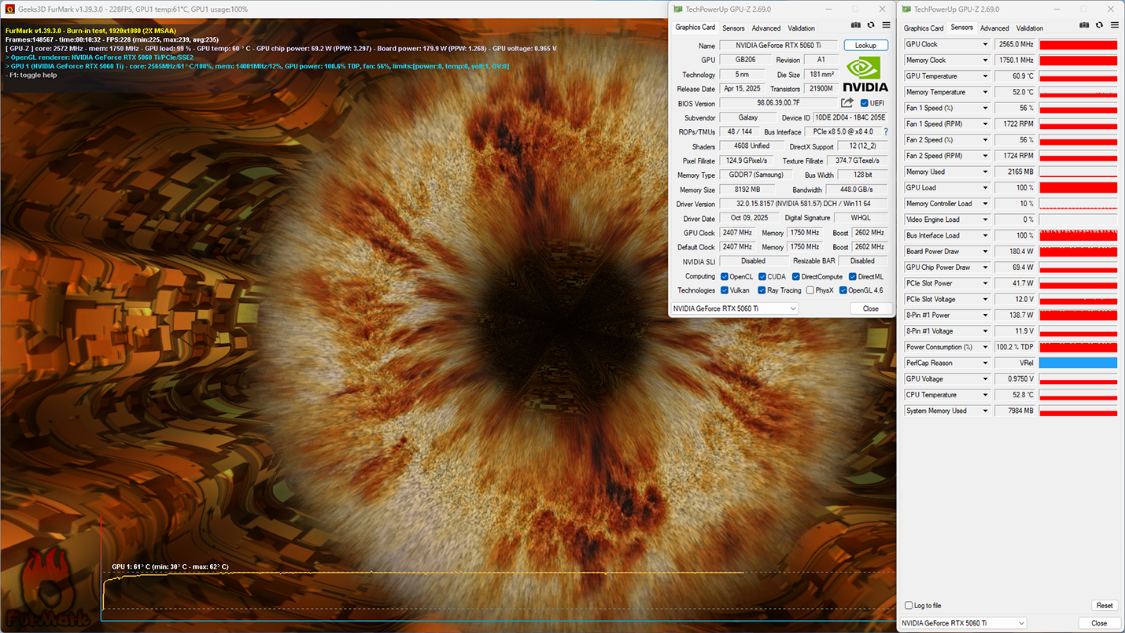This screenshot has width=1125, height=633.
Task: Click the PerfCap Reason blue graph bar
Action: point(1078,363)
